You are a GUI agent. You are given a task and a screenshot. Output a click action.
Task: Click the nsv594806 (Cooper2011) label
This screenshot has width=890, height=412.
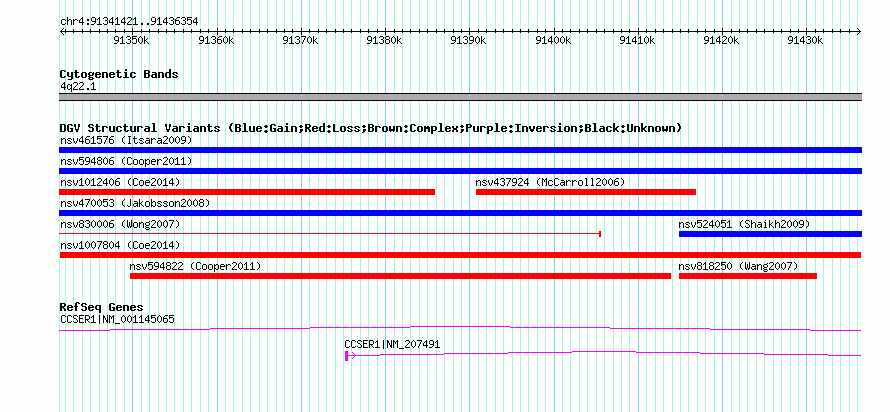coord(126,161)
